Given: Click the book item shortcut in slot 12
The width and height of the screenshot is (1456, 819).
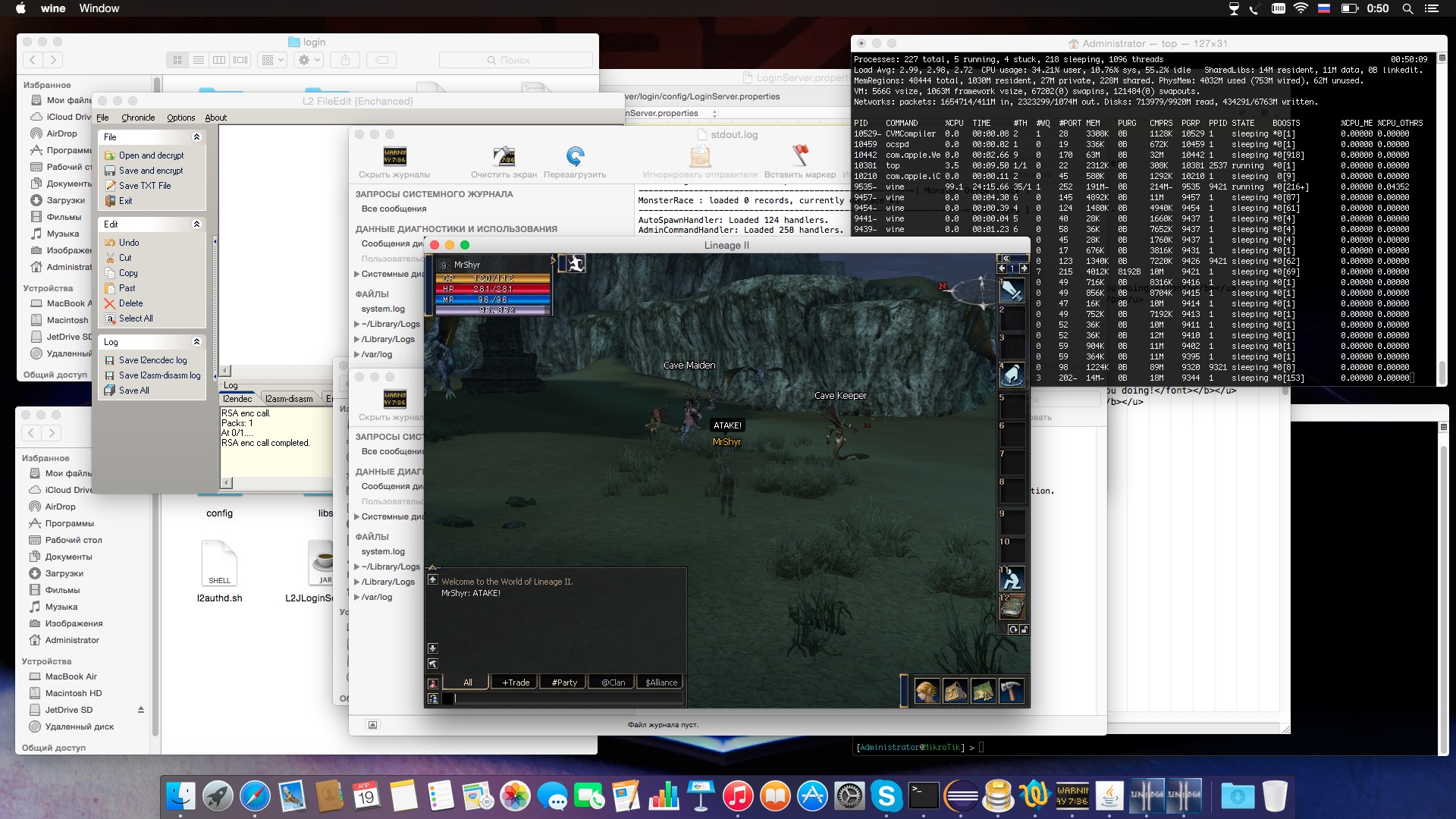Looking at the screenshot, I should click(1012, 607).
